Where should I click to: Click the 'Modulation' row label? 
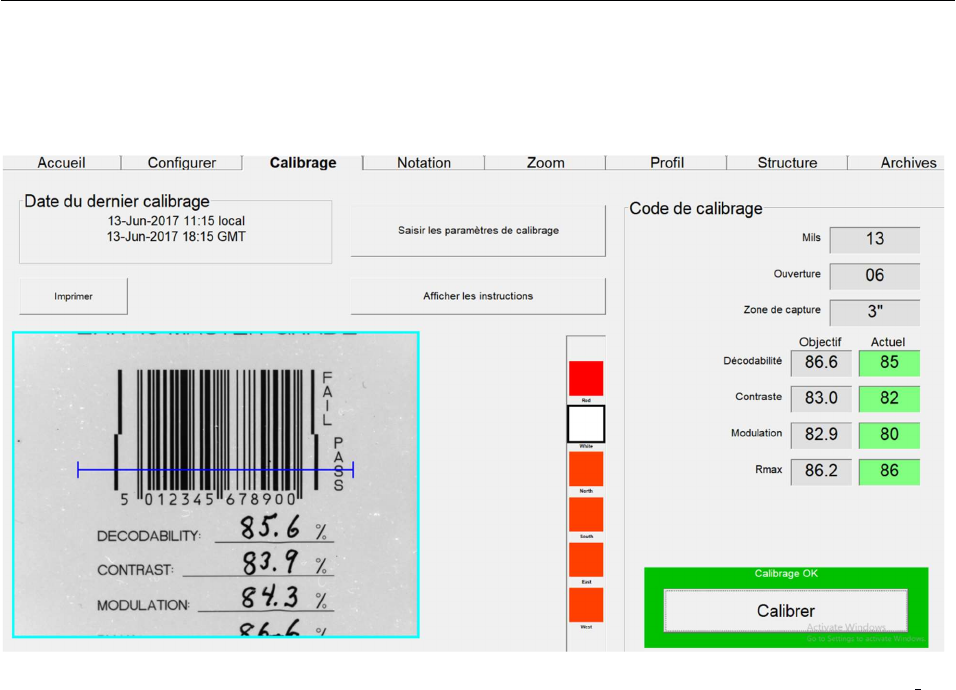(x=757, y=433)
